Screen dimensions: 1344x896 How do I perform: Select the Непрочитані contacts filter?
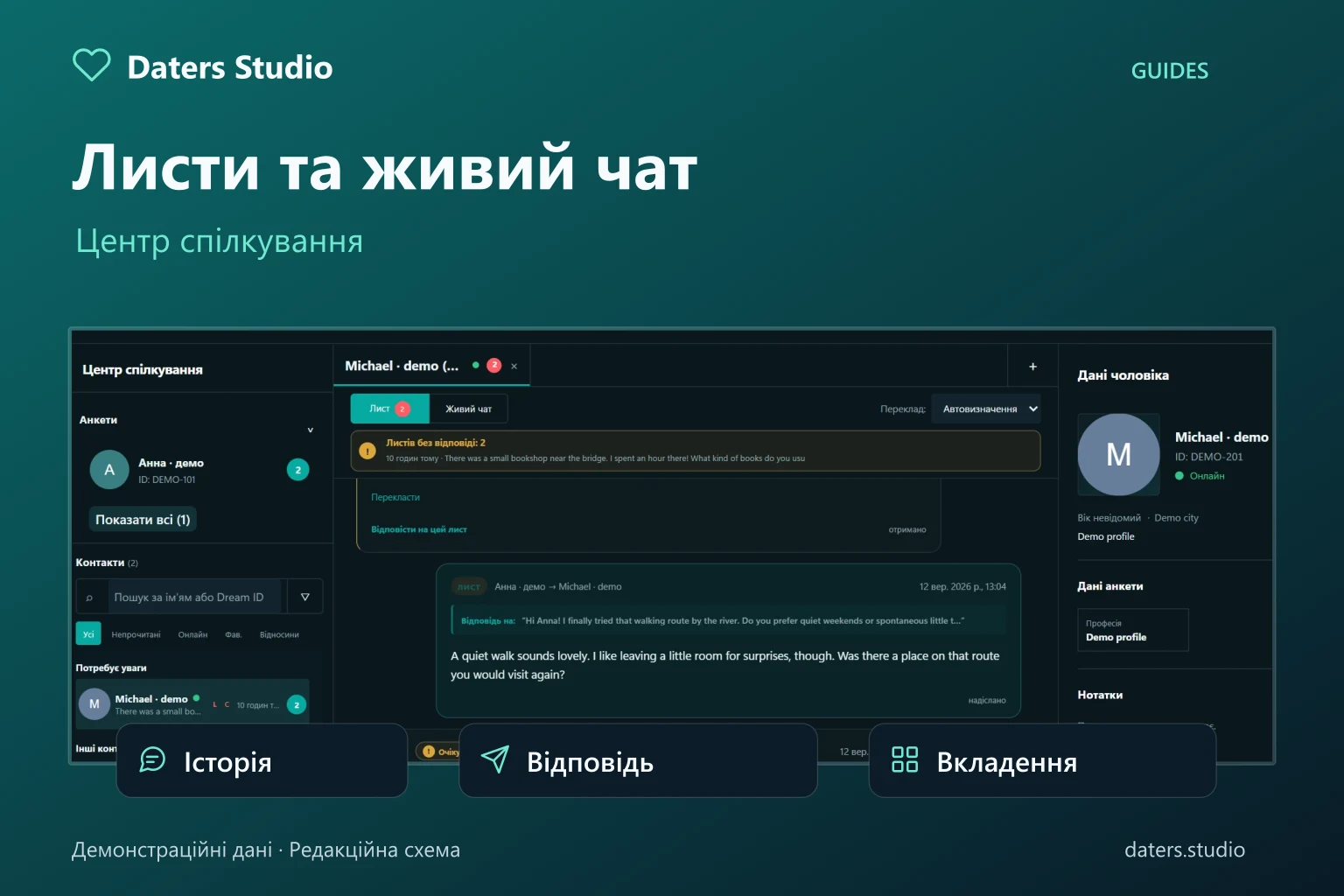pos(136,634)
